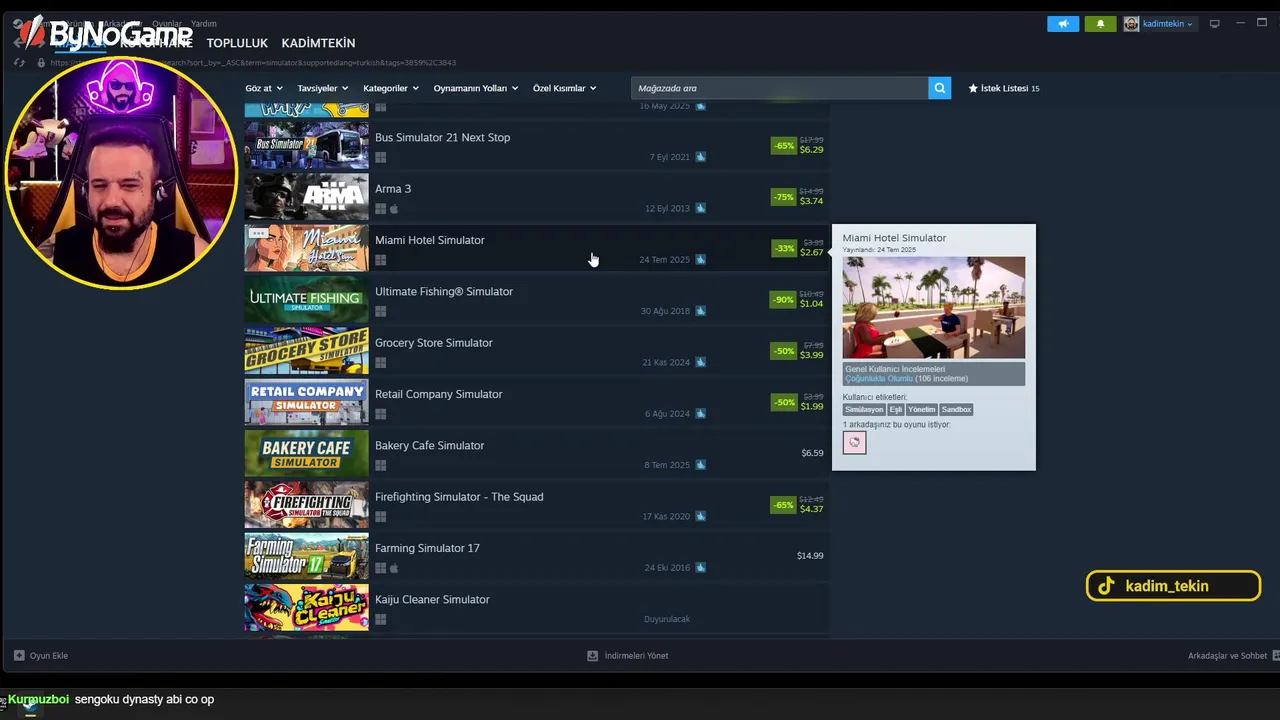The height and width of the screenshot is (720, 1280).
Task: Expand the Tavsiyeler dropdown
Action: point(322,88)
